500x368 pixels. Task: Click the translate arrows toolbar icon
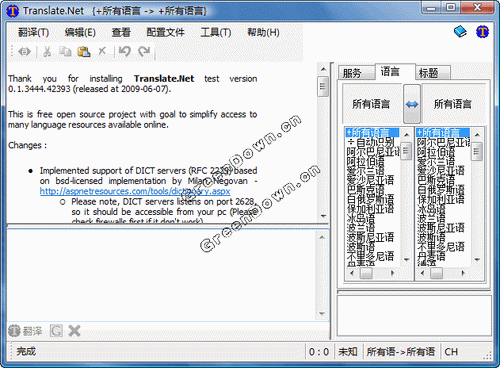(24, 52)
